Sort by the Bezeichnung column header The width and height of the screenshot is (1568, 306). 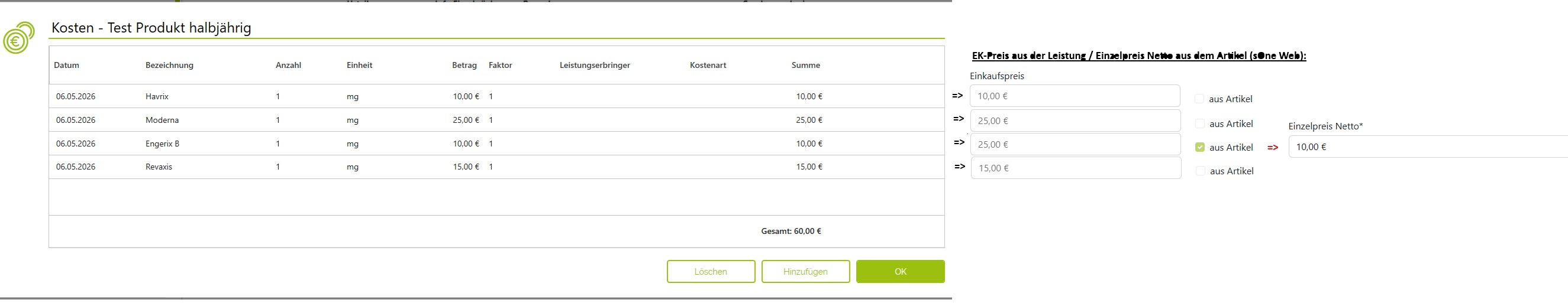pos(169,65)
